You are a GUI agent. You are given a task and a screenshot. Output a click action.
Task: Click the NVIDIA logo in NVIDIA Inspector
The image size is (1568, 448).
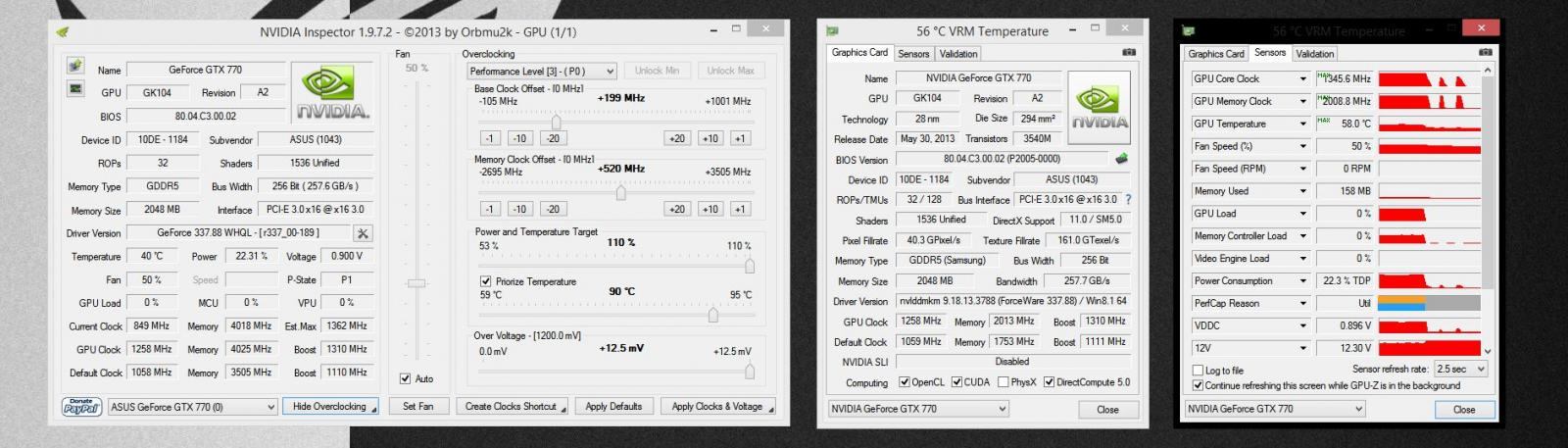pyautogui.click(x=333, y=93)
